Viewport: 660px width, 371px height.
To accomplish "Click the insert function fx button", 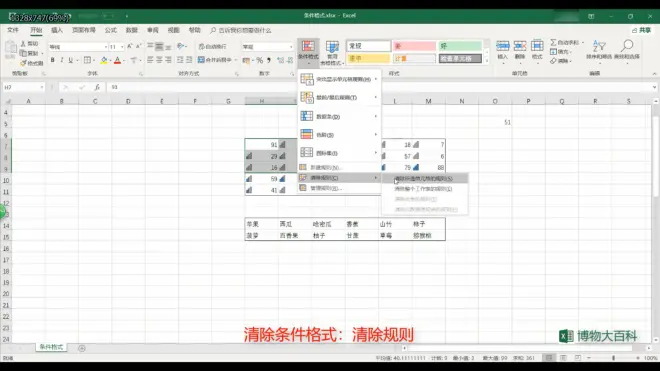I will (x=97, y=87).
